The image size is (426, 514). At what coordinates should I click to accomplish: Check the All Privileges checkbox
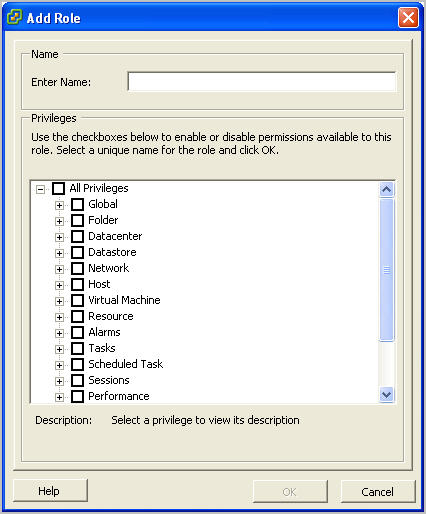coord(58,189)
